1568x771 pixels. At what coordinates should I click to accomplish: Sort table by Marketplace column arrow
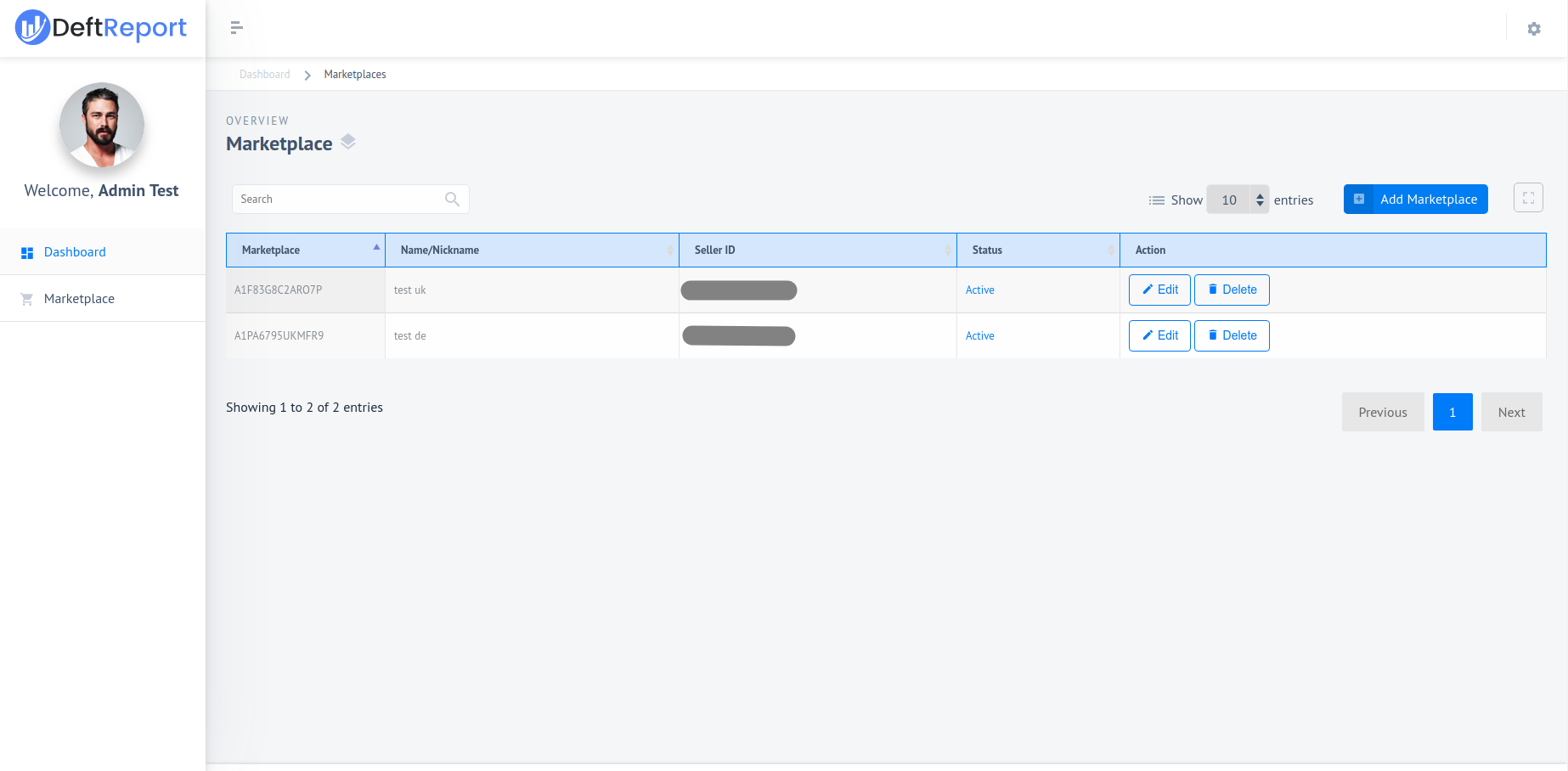(x=375, y=248)
